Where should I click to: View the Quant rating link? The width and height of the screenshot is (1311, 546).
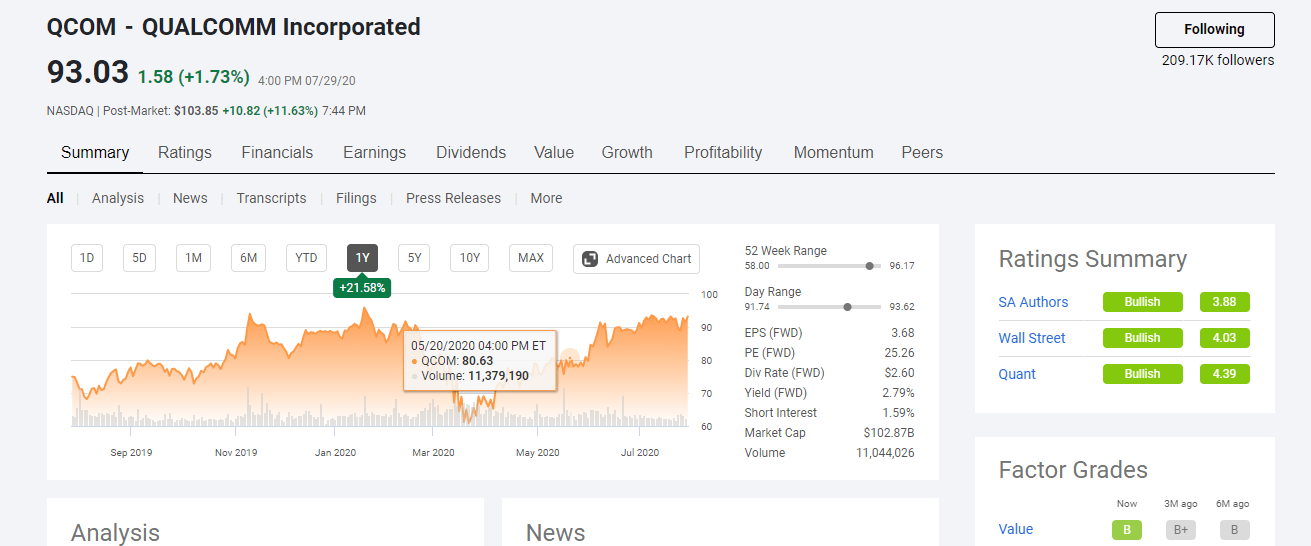(1017, 374)
